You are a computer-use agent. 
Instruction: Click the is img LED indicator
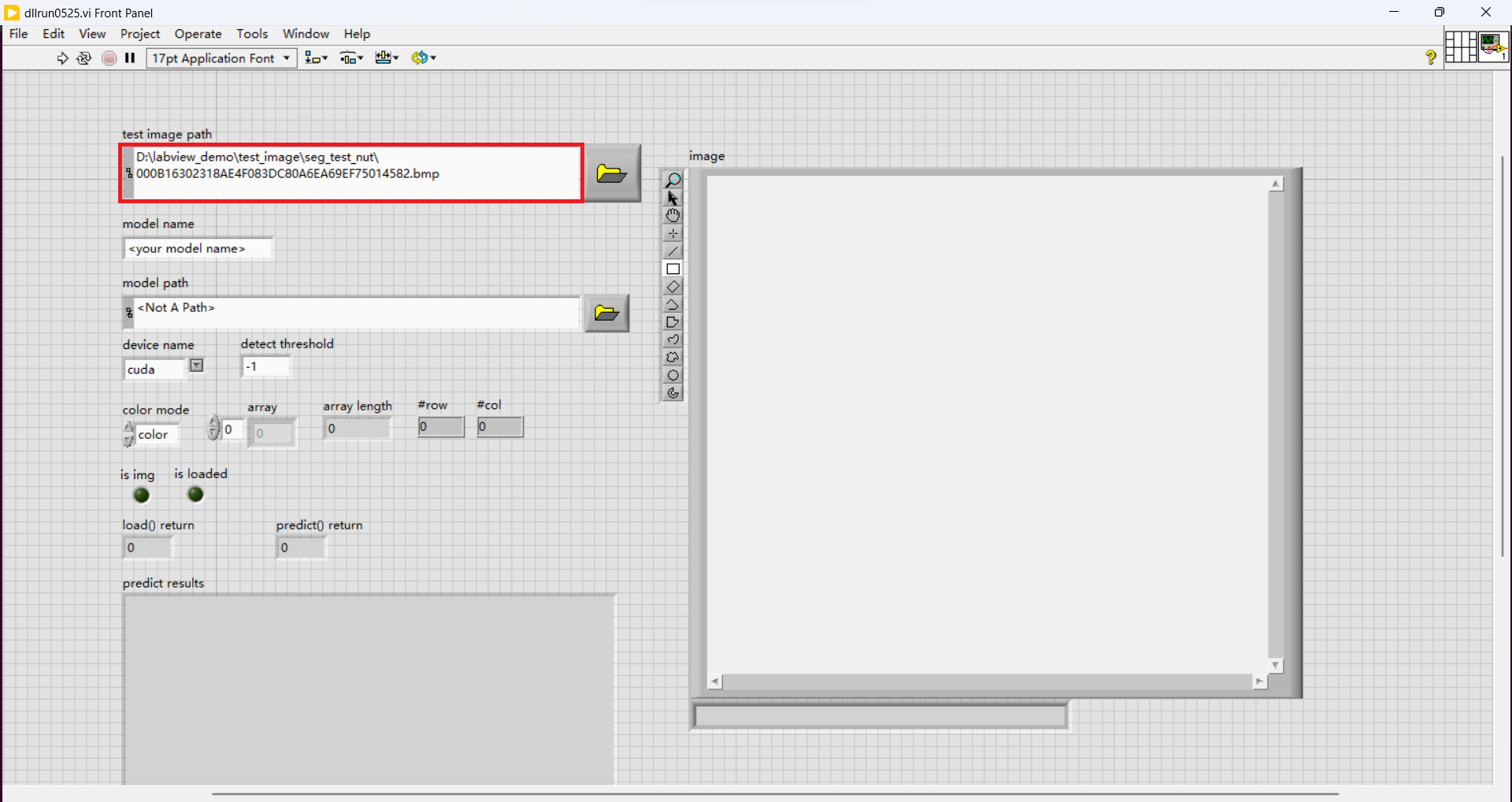[x=142, y=496]
